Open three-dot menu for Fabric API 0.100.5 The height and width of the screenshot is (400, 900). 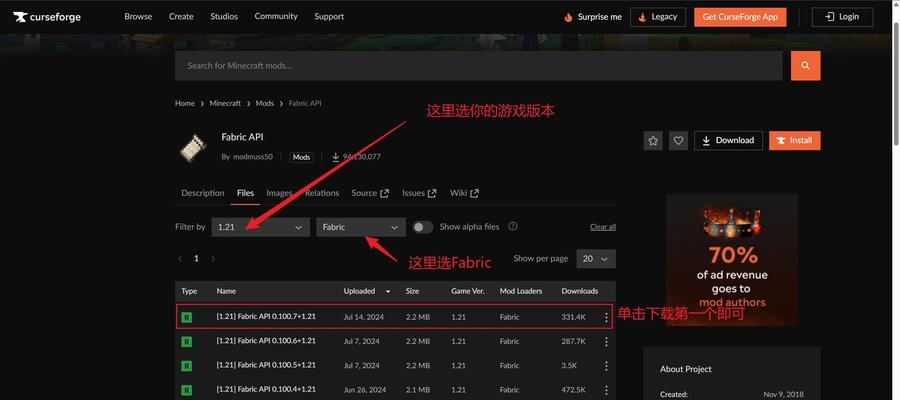pos(606,366)
